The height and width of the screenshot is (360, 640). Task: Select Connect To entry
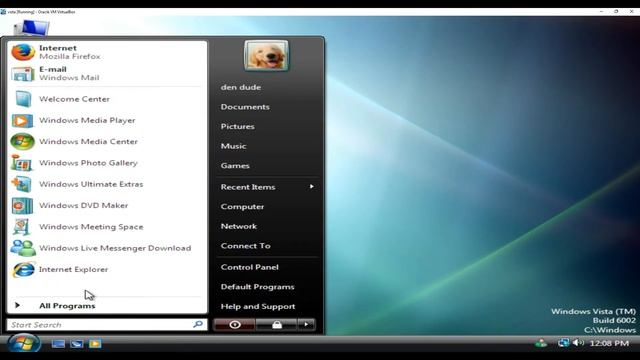(x=246, y=246)
